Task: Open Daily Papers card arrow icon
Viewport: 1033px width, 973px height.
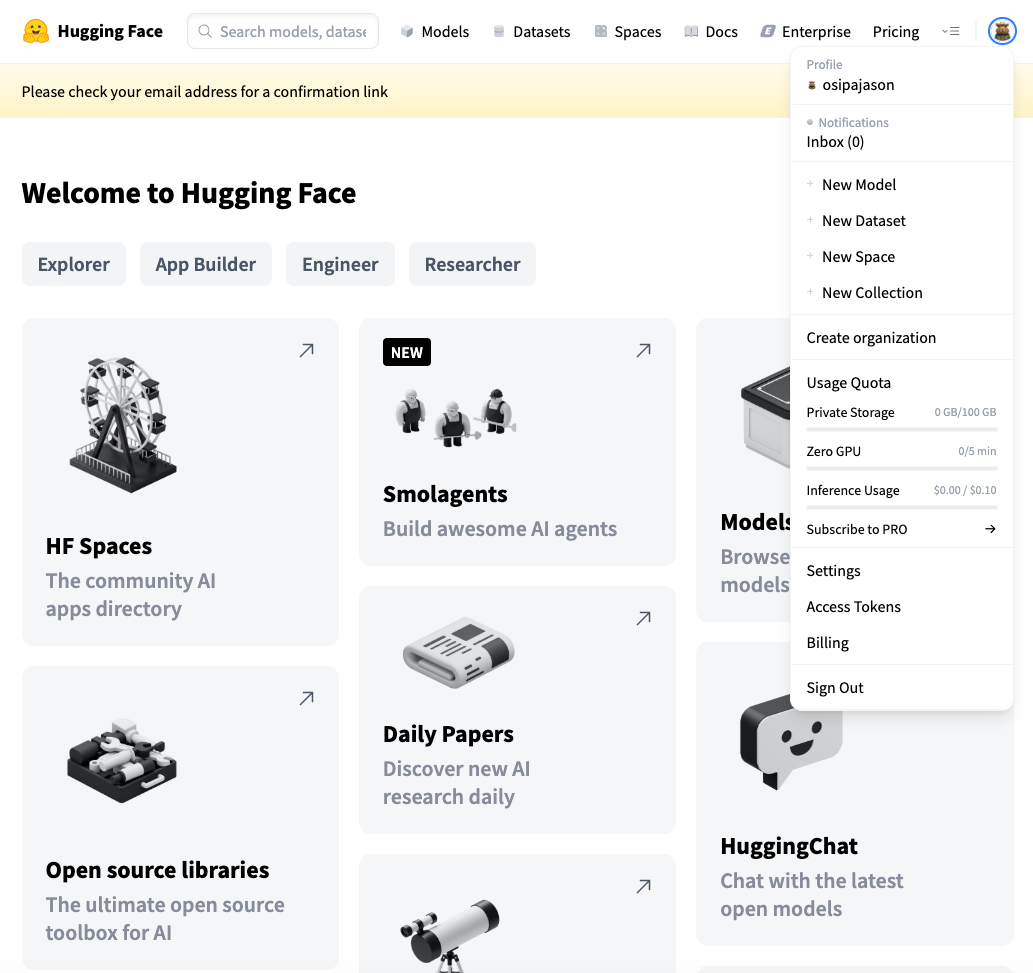Action: [x=644, y=618]
